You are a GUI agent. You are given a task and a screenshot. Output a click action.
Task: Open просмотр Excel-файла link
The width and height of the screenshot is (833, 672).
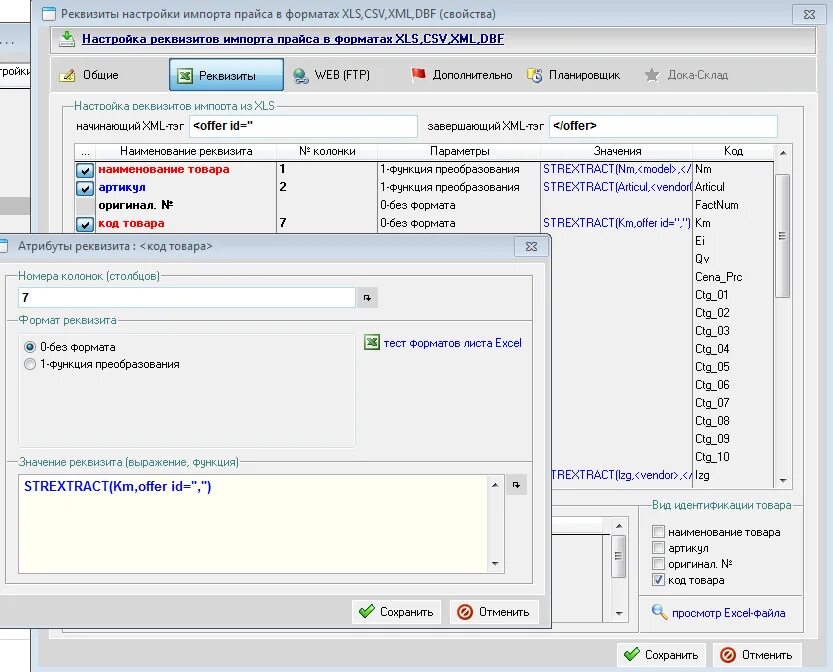coord(728,613)
